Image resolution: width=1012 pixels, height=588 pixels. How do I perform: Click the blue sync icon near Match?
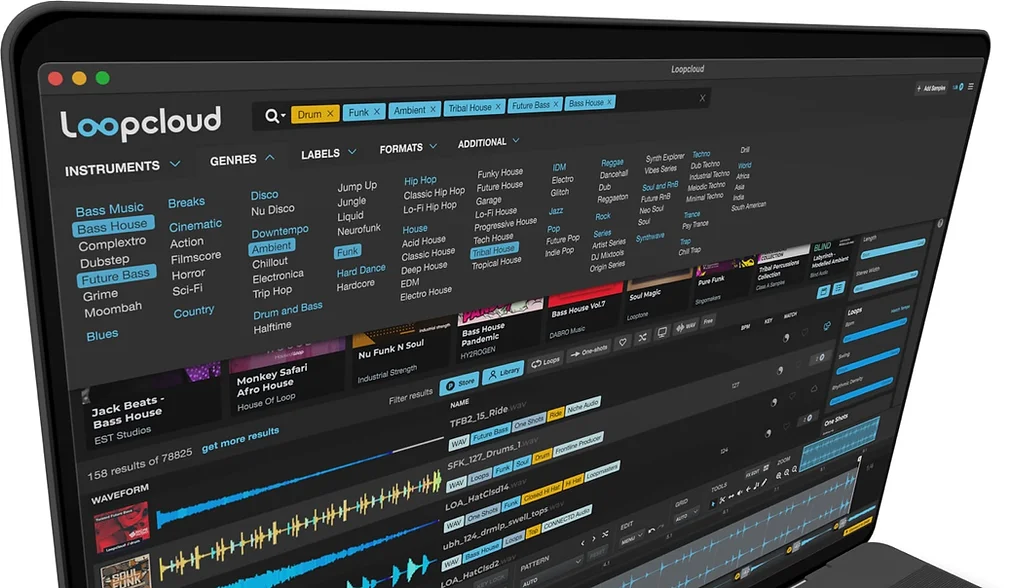click(x=827, y=325)
